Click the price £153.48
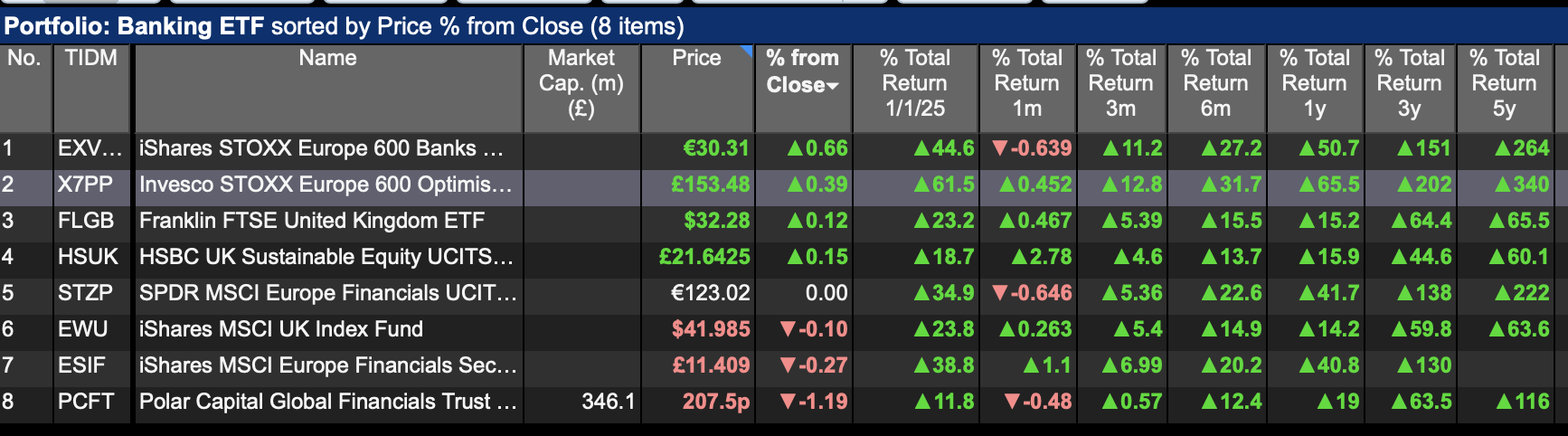Image resolution: width=1568 pixels, height=436 pixels. click(711, 185)
